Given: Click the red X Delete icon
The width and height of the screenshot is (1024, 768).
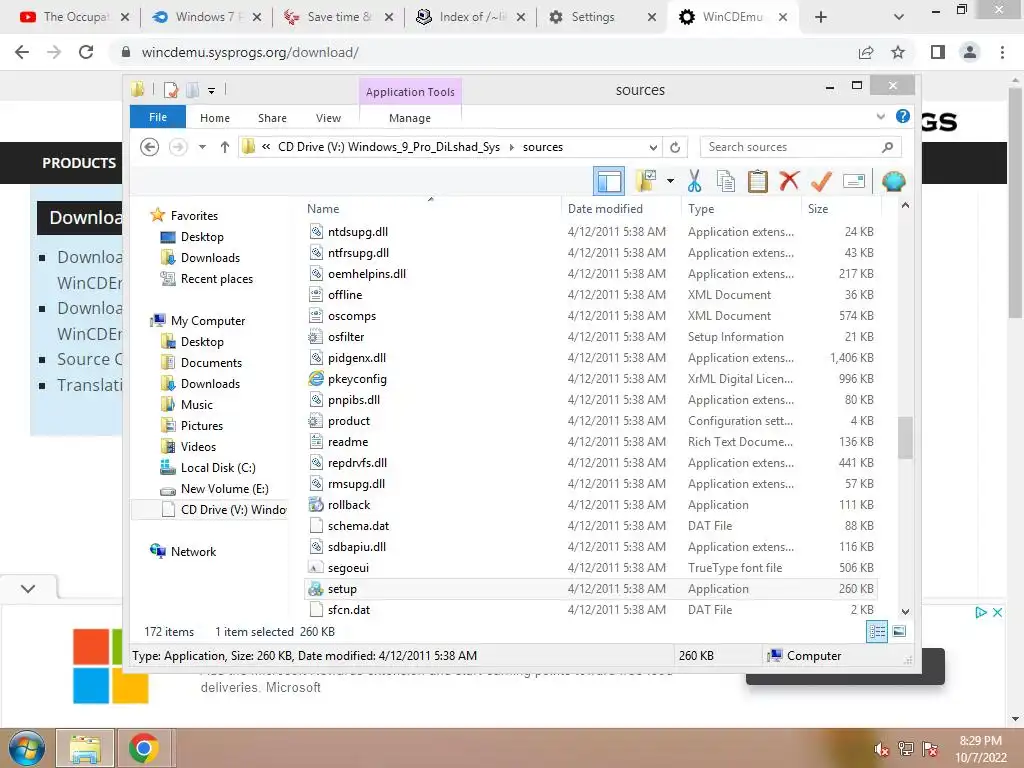Looking at the screenshot, I should pos(789,180).
